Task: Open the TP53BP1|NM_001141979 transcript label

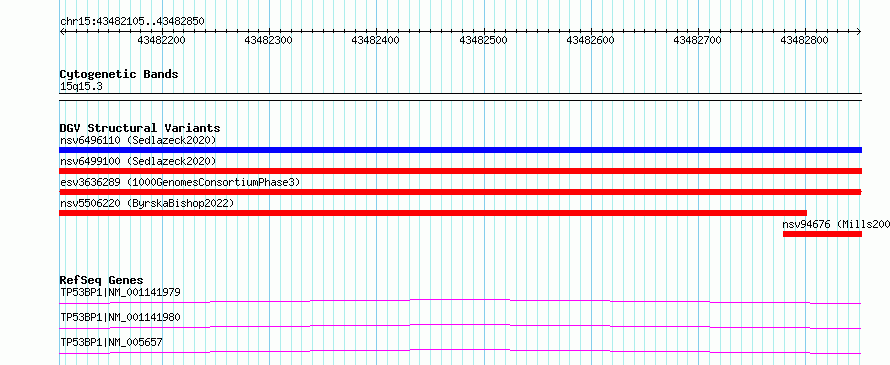Action: (x=120, y=293)
